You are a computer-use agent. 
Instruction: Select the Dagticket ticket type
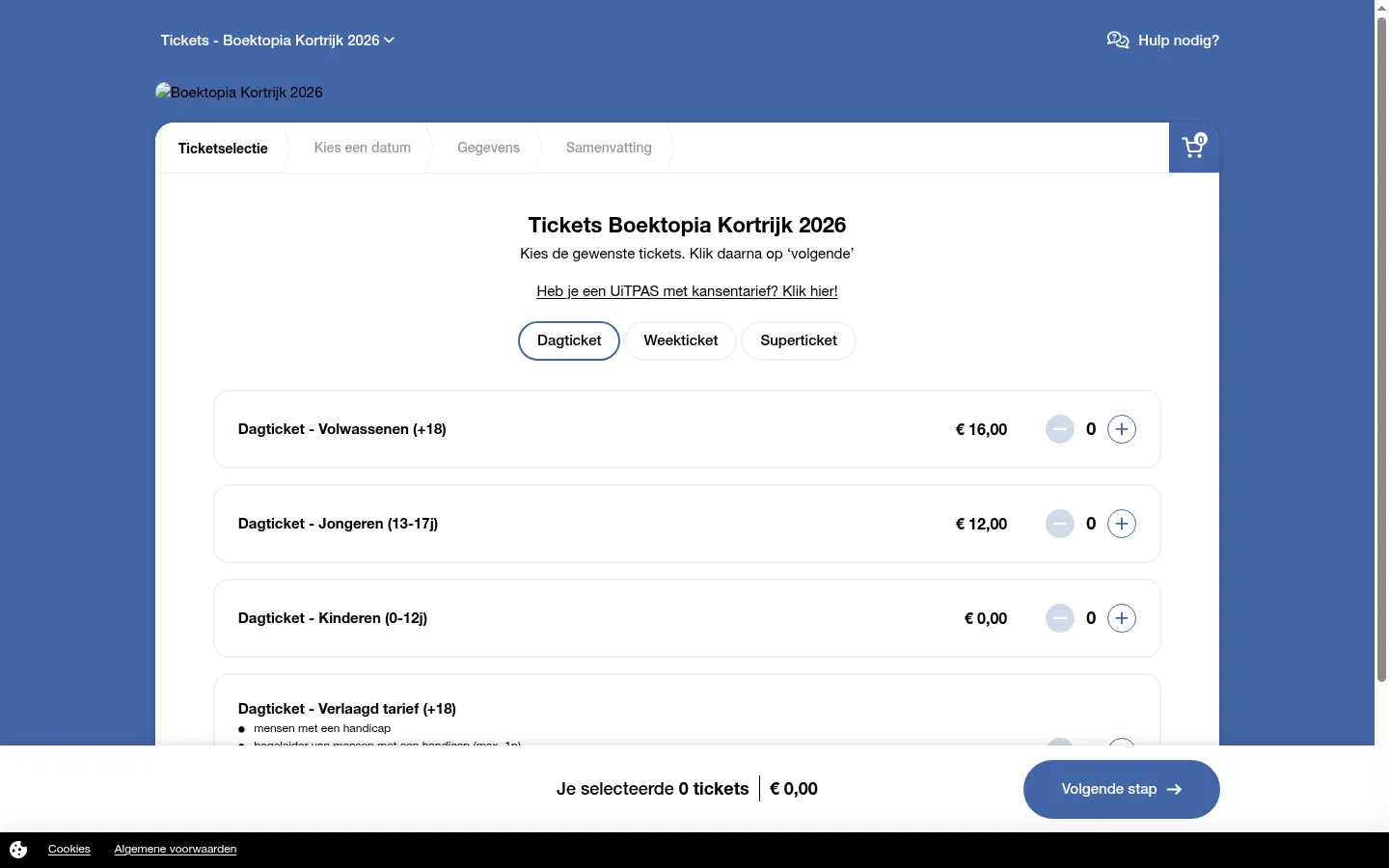click(x=569, y=340)
